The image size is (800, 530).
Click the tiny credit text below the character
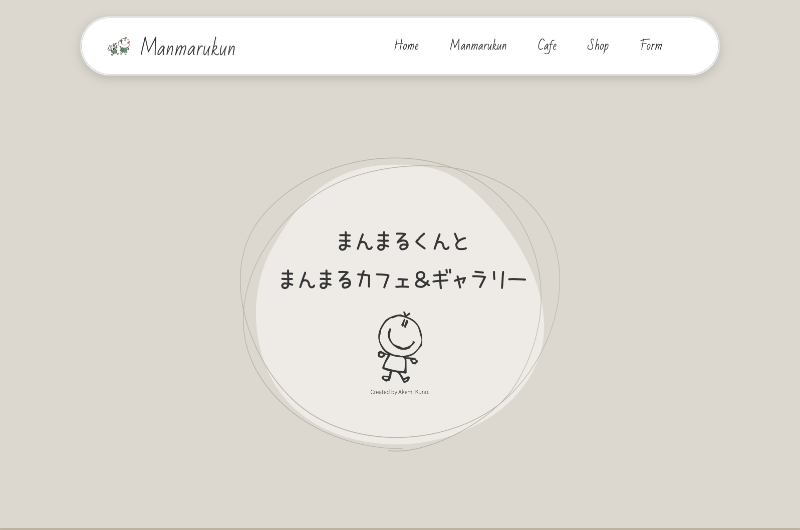pyautogui.click(x=399, y=392)
